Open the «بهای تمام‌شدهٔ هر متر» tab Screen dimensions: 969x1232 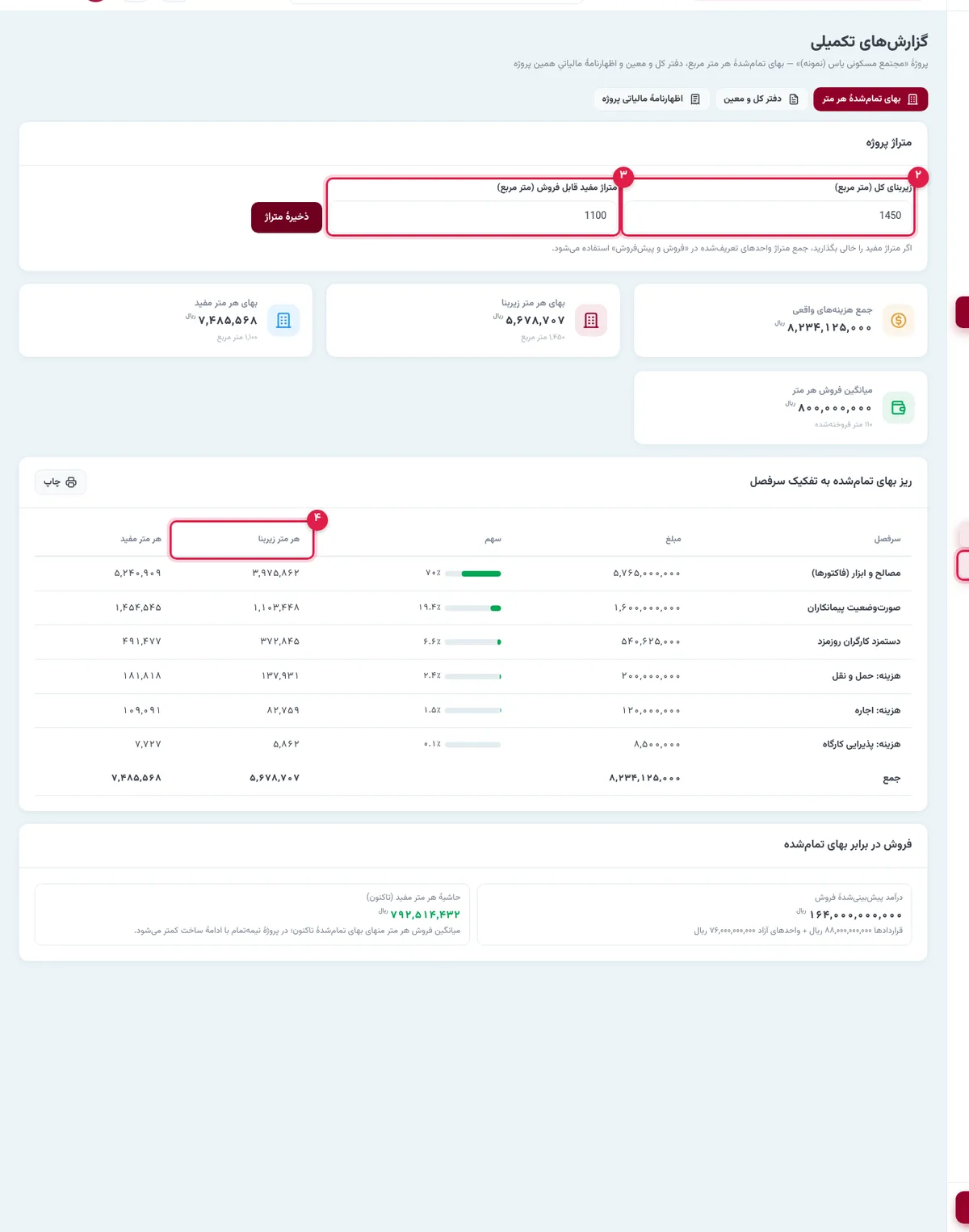pos(870,99)
